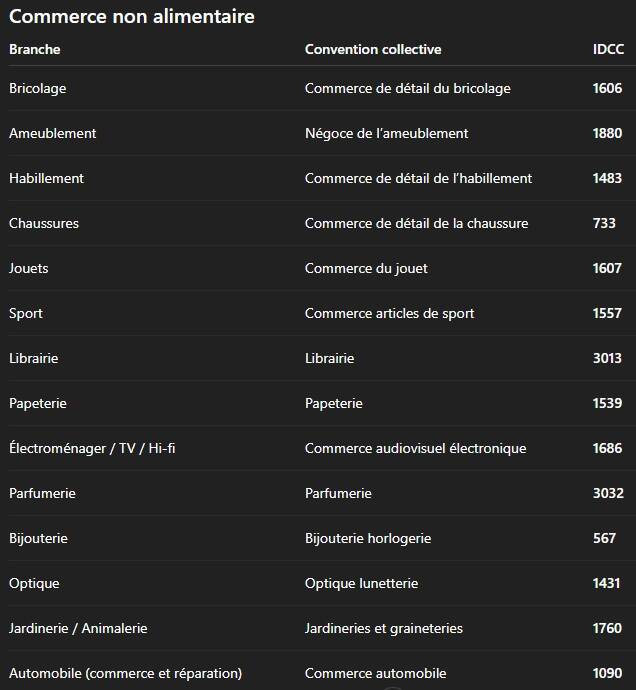Click 'Jardinerie / Animalerie' branch cell
The width and height of the screenshot is (636, 690).
pos(78,628)
